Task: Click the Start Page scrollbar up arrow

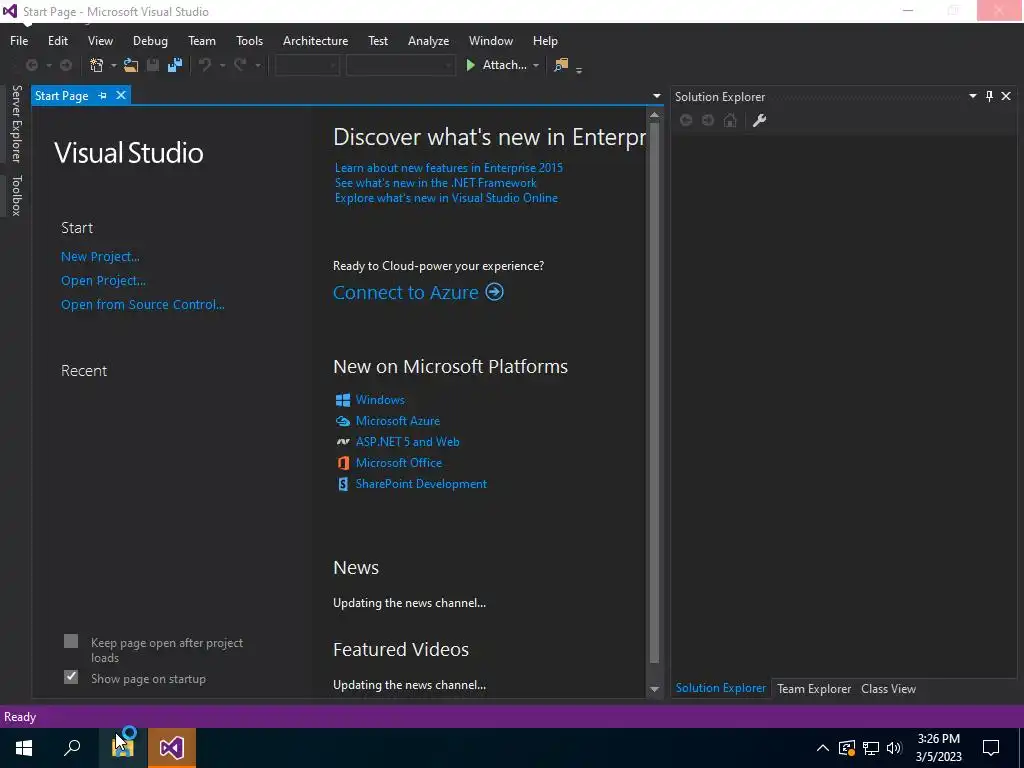Action: 654,115
